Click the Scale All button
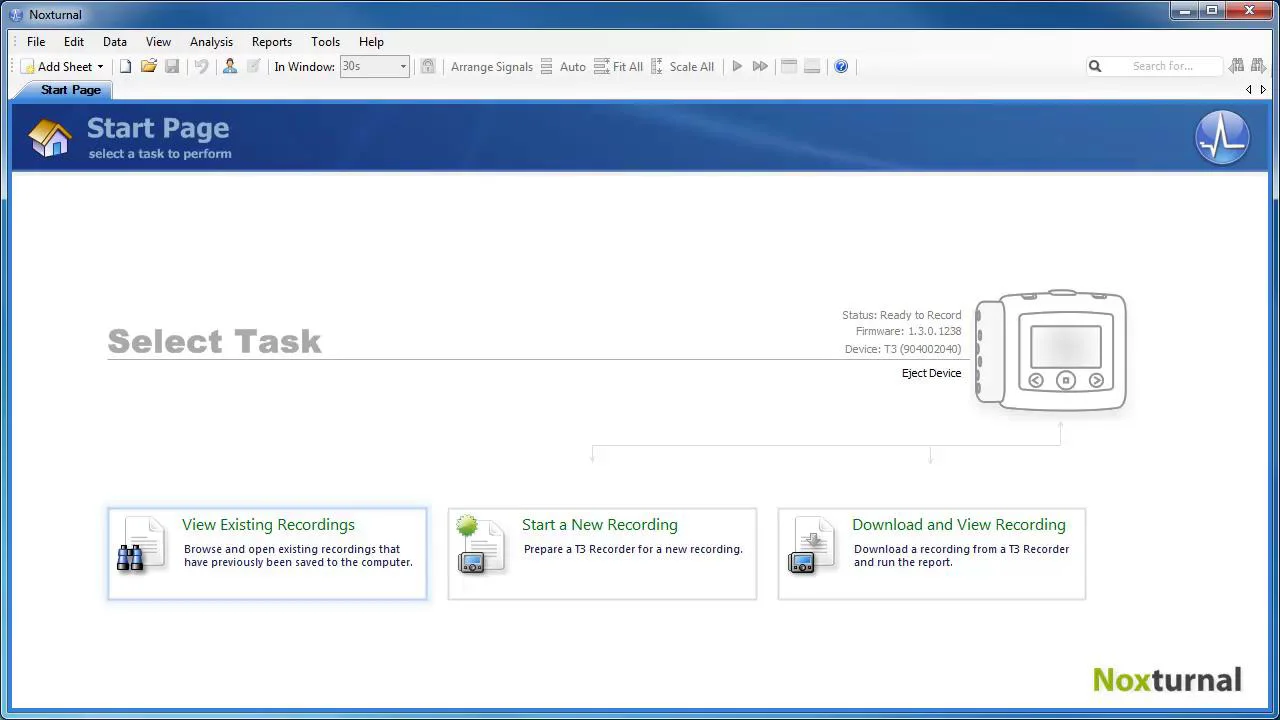This screenshot has width=1280, height=720. pos(683,67)
